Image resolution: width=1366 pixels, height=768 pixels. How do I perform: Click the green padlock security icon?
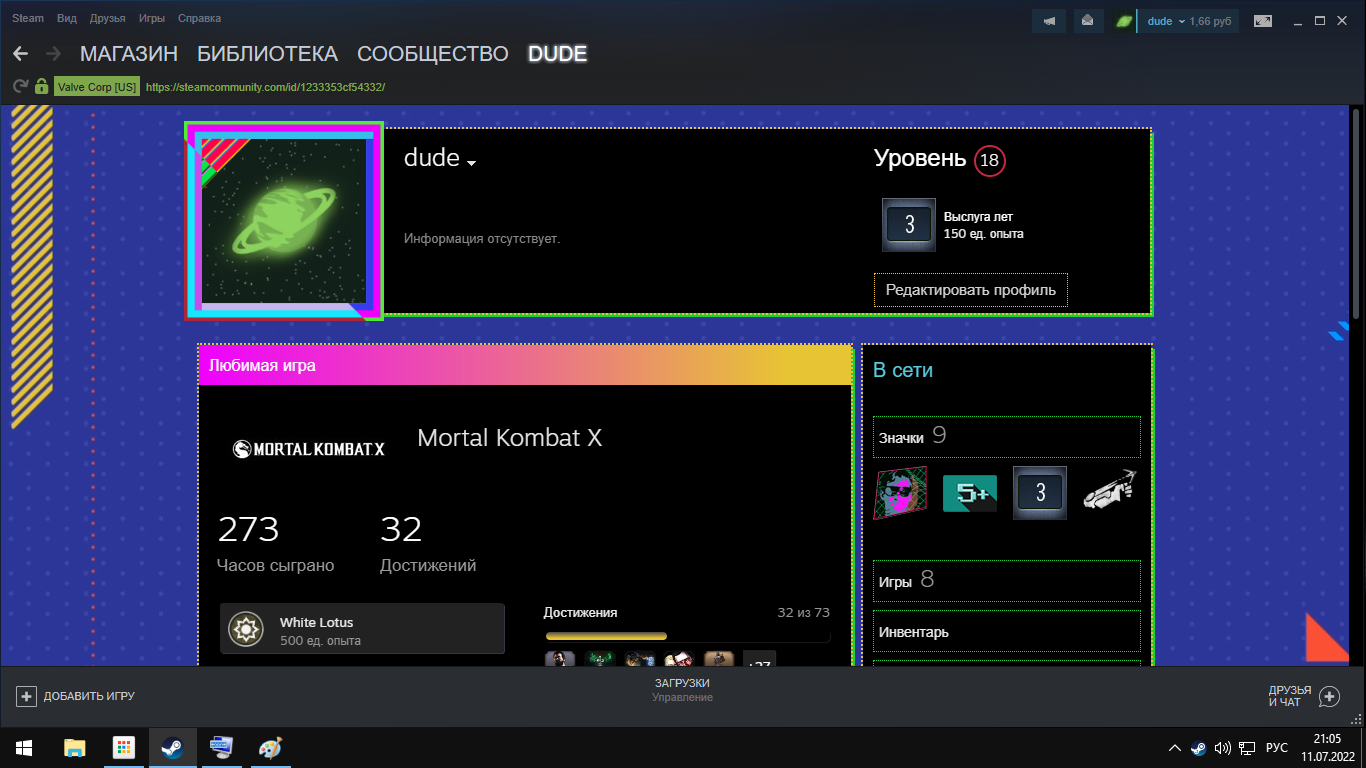[41, 87]
